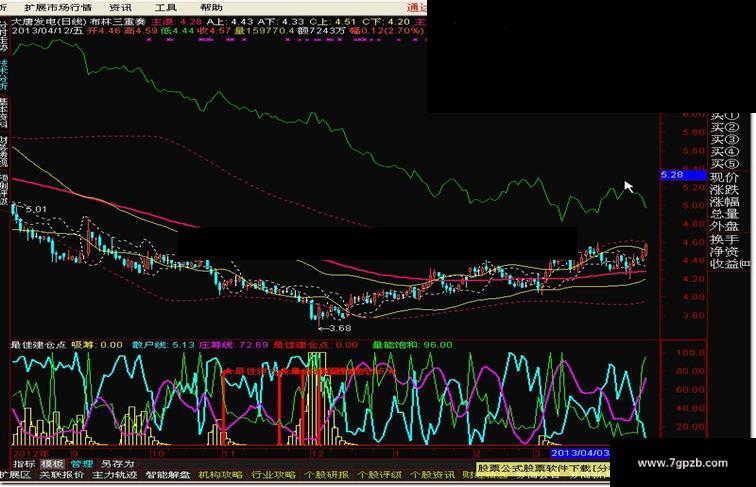Open the 关联报价 bottom tab
This screenshot has height=487, width=756.
[x=62, y=475]
